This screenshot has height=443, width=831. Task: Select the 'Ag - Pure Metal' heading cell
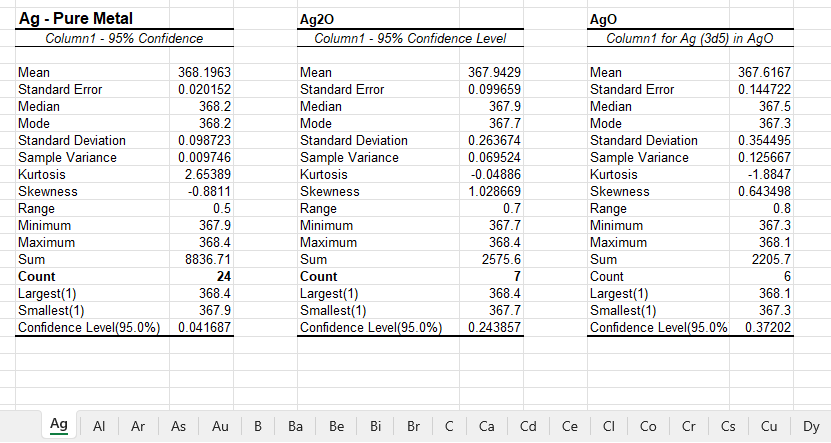tap(76, 18)
